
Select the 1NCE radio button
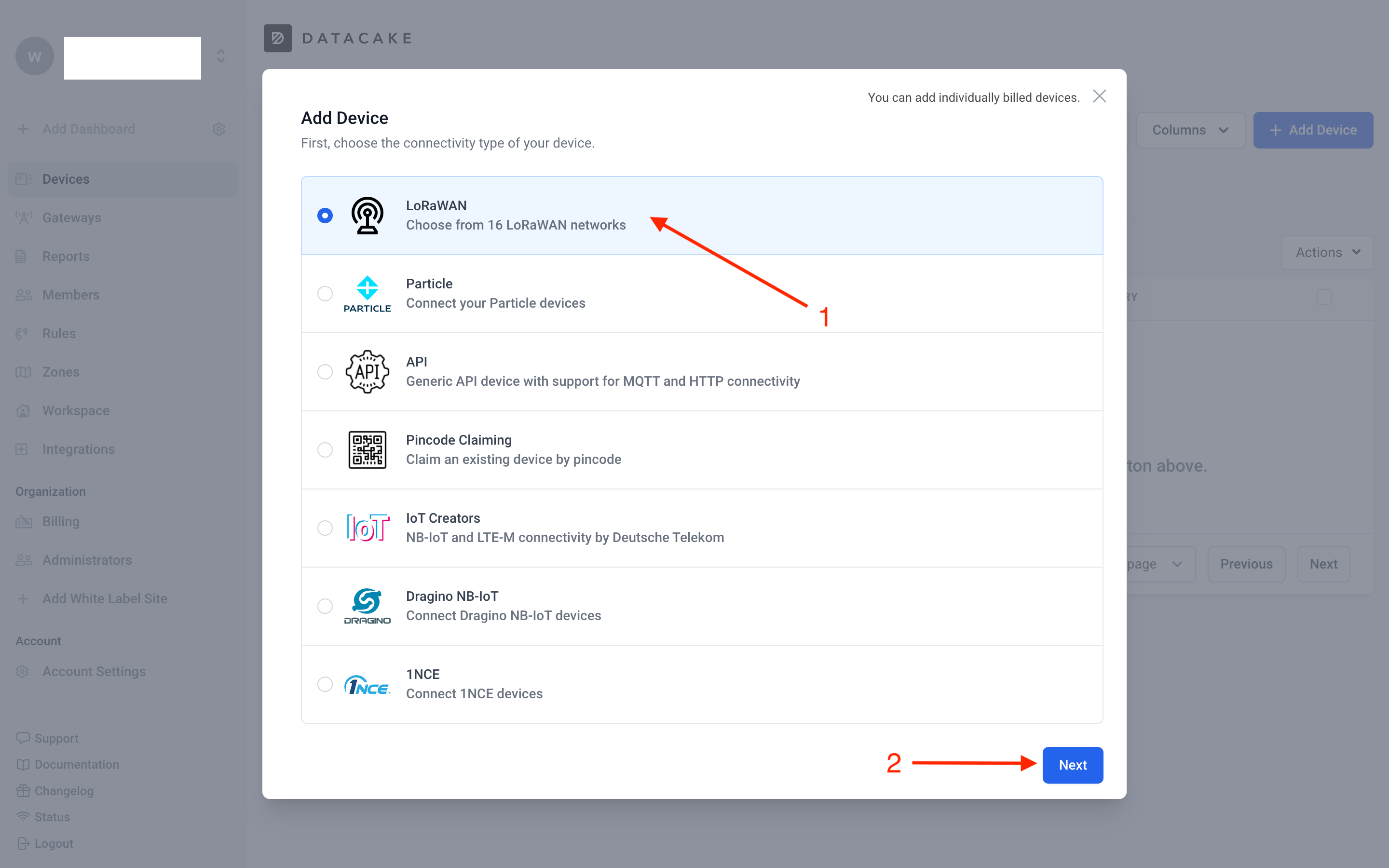point(325,684)
